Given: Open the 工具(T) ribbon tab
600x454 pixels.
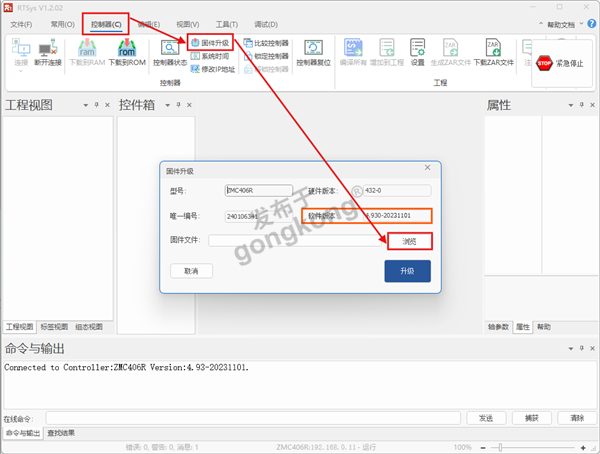Looking at the screenshot, I should click(227, 24).
